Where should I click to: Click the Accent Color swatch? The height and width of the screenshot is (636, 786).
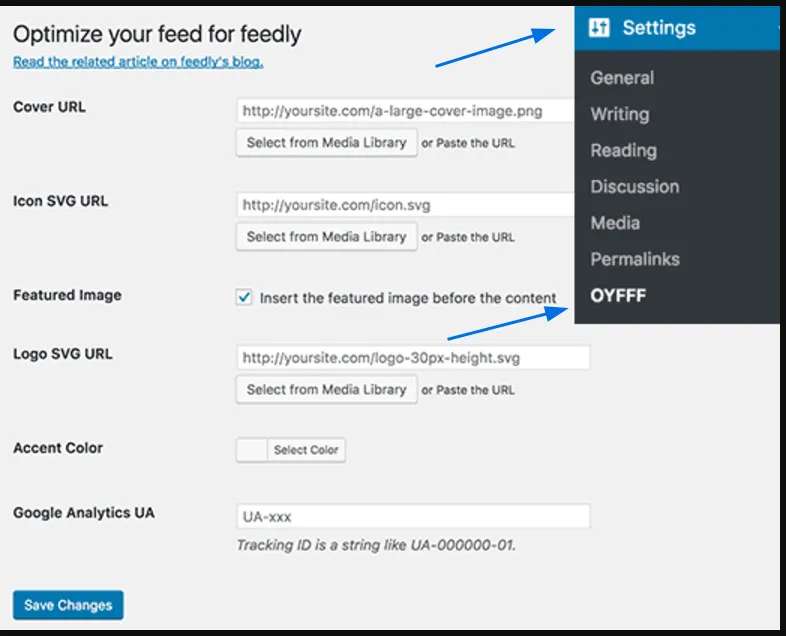pyautogui.click(x=252, y=450)
